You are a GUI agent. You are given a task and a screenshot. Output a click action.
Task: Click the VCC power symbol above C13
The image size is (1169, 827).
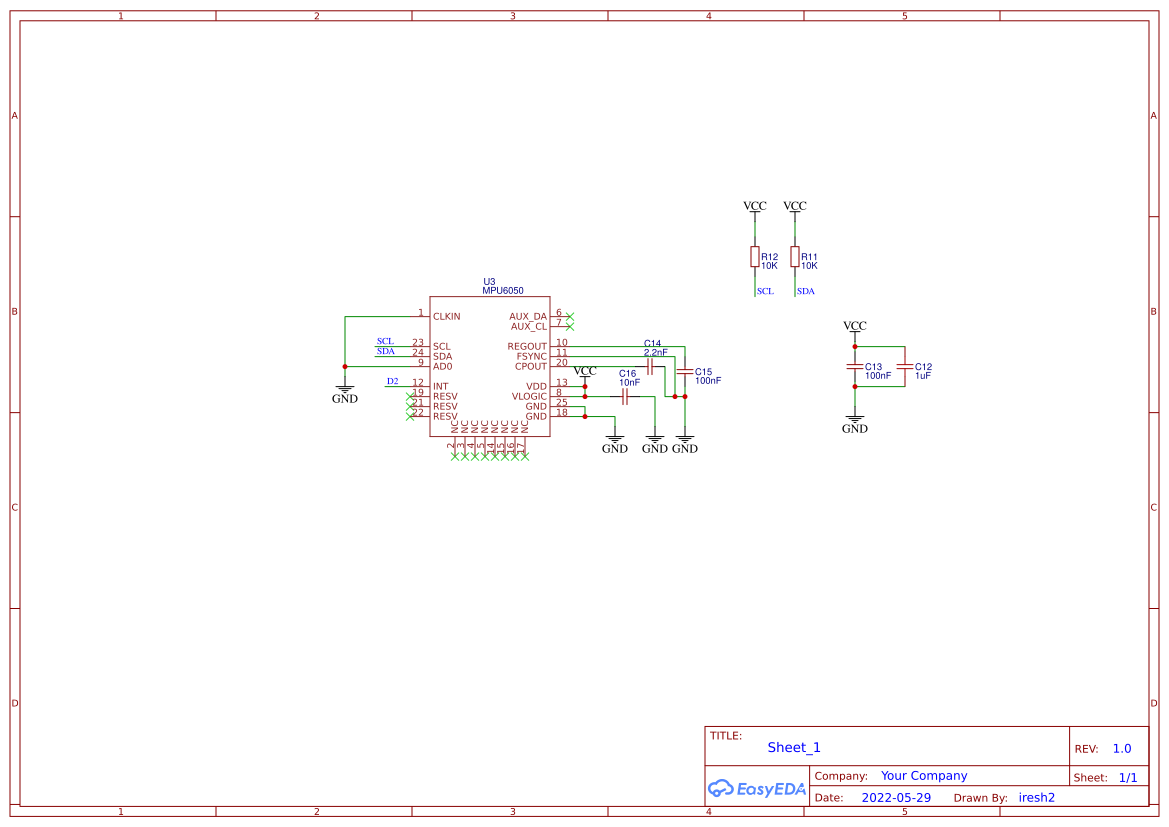(855, 327)
